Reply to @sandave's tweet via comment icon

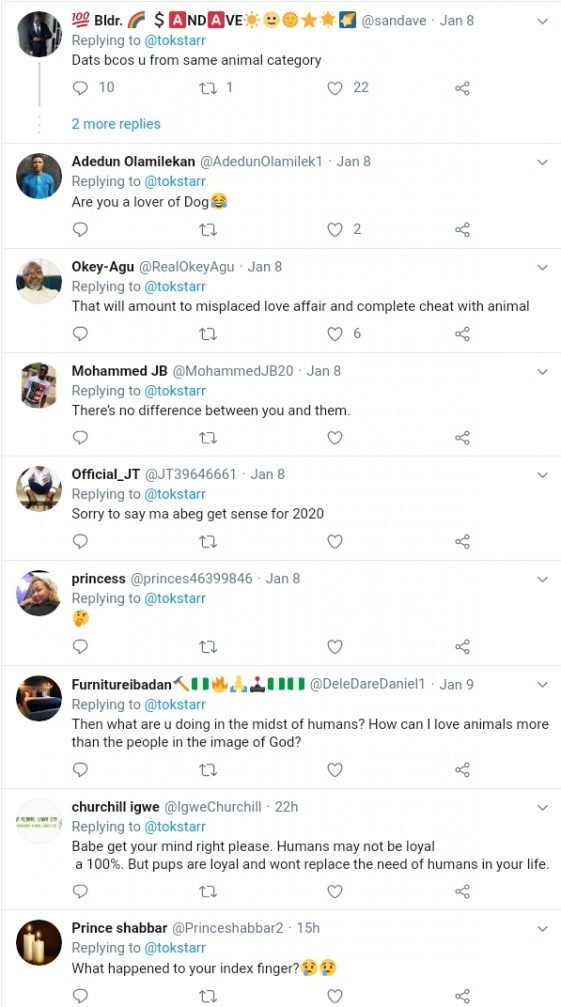pos(80,88)
